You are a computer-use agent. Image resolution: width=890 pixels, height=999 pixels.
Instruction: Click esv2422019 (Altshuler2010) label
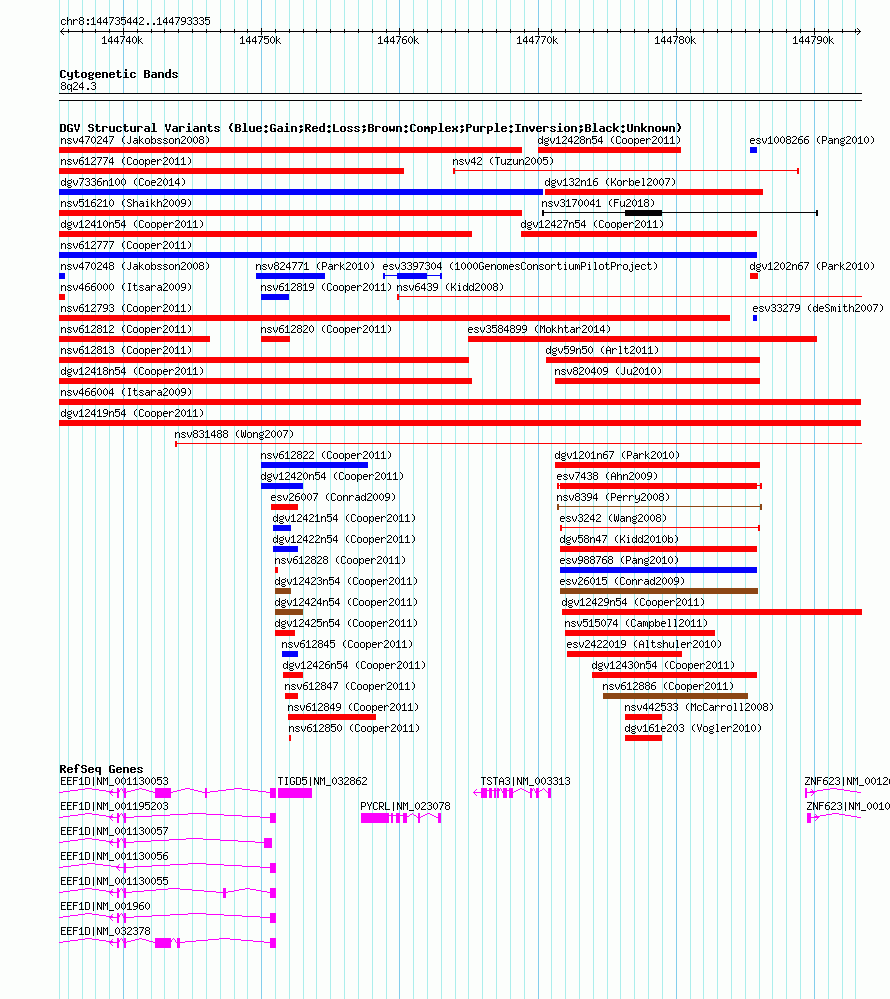(644, 645)
